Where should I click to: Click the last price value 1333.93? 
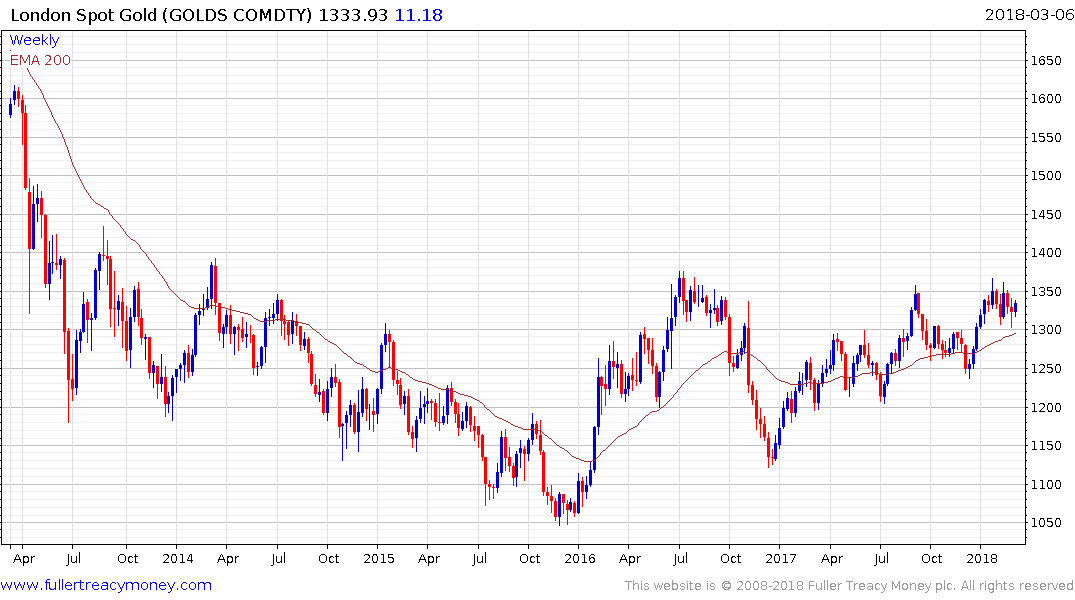pyautogui.click(x=353, y=15)
